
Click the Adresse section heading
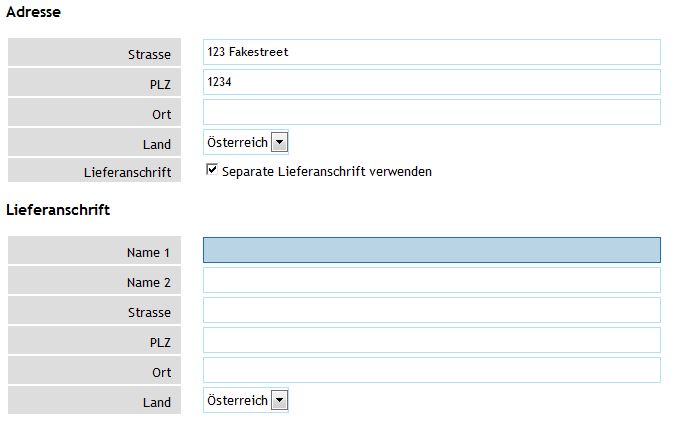[x=33, y=13]
